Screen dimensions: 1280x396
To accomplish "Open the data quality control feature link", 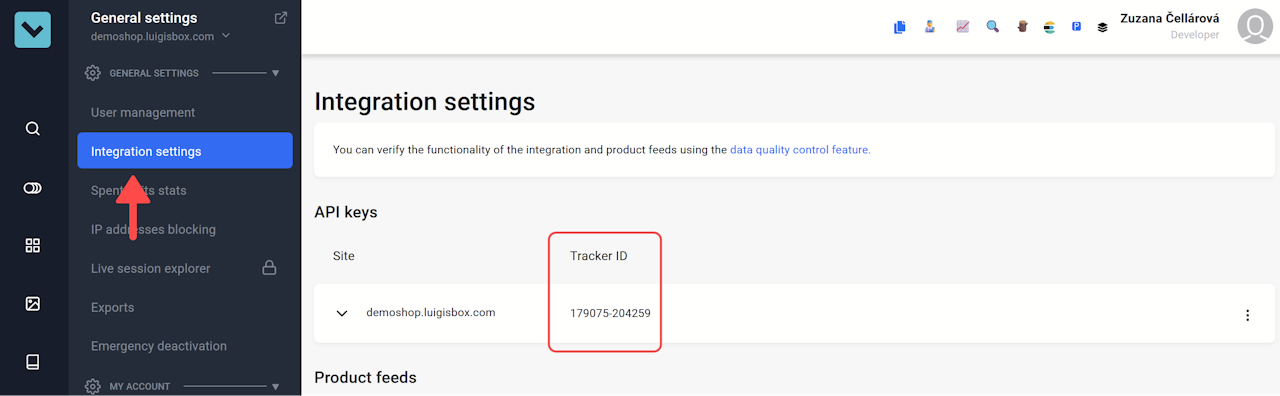I will click(800, 150).
